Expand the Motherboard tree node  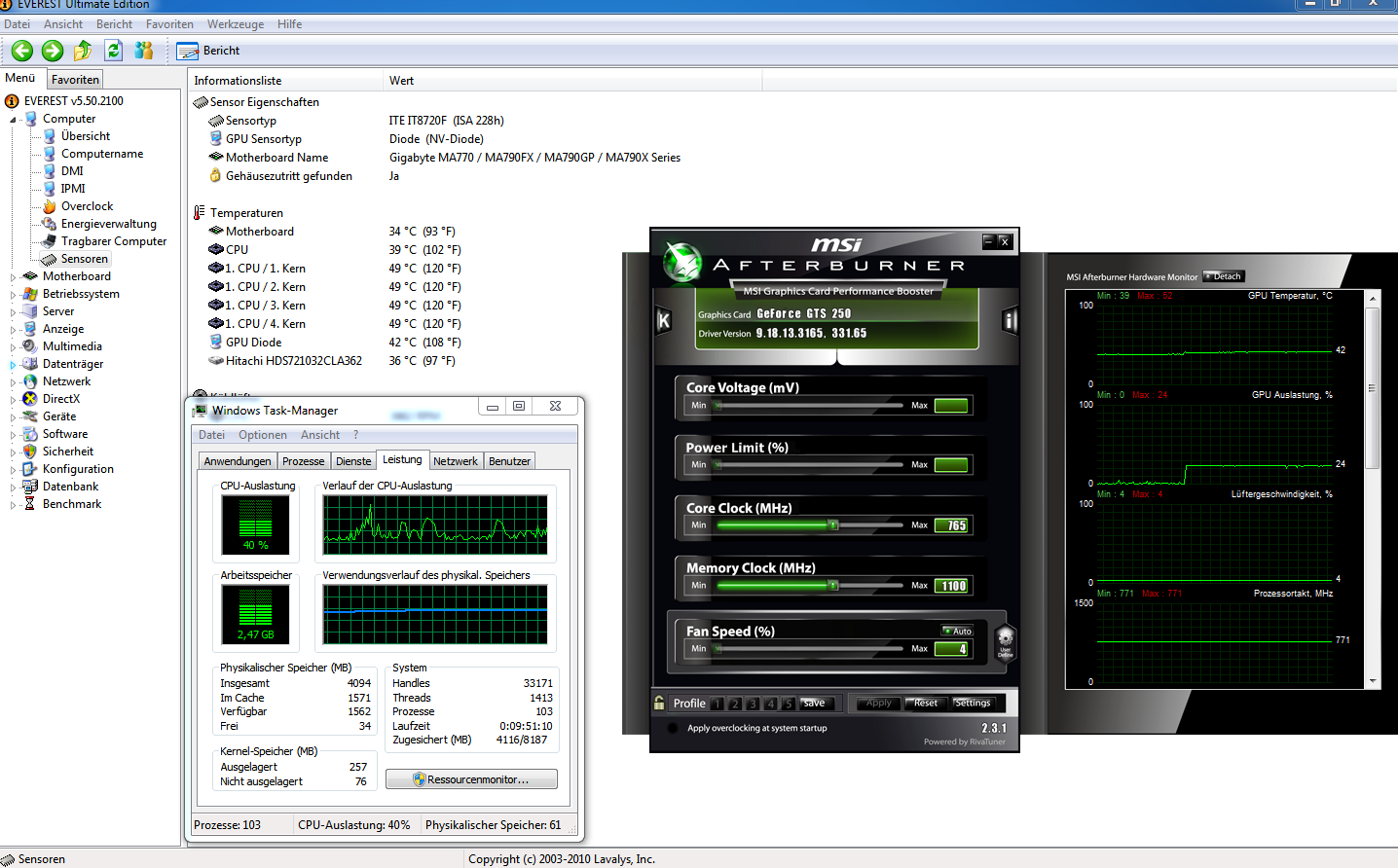click(14, 277)
